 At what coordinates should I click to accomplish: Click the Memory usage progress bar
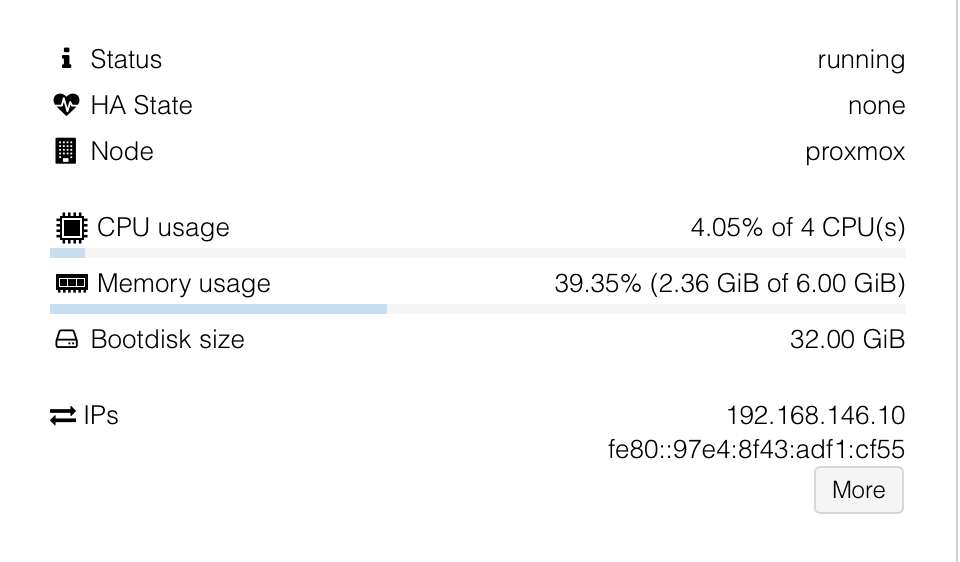pyautogui.click(x=478, y=309)
